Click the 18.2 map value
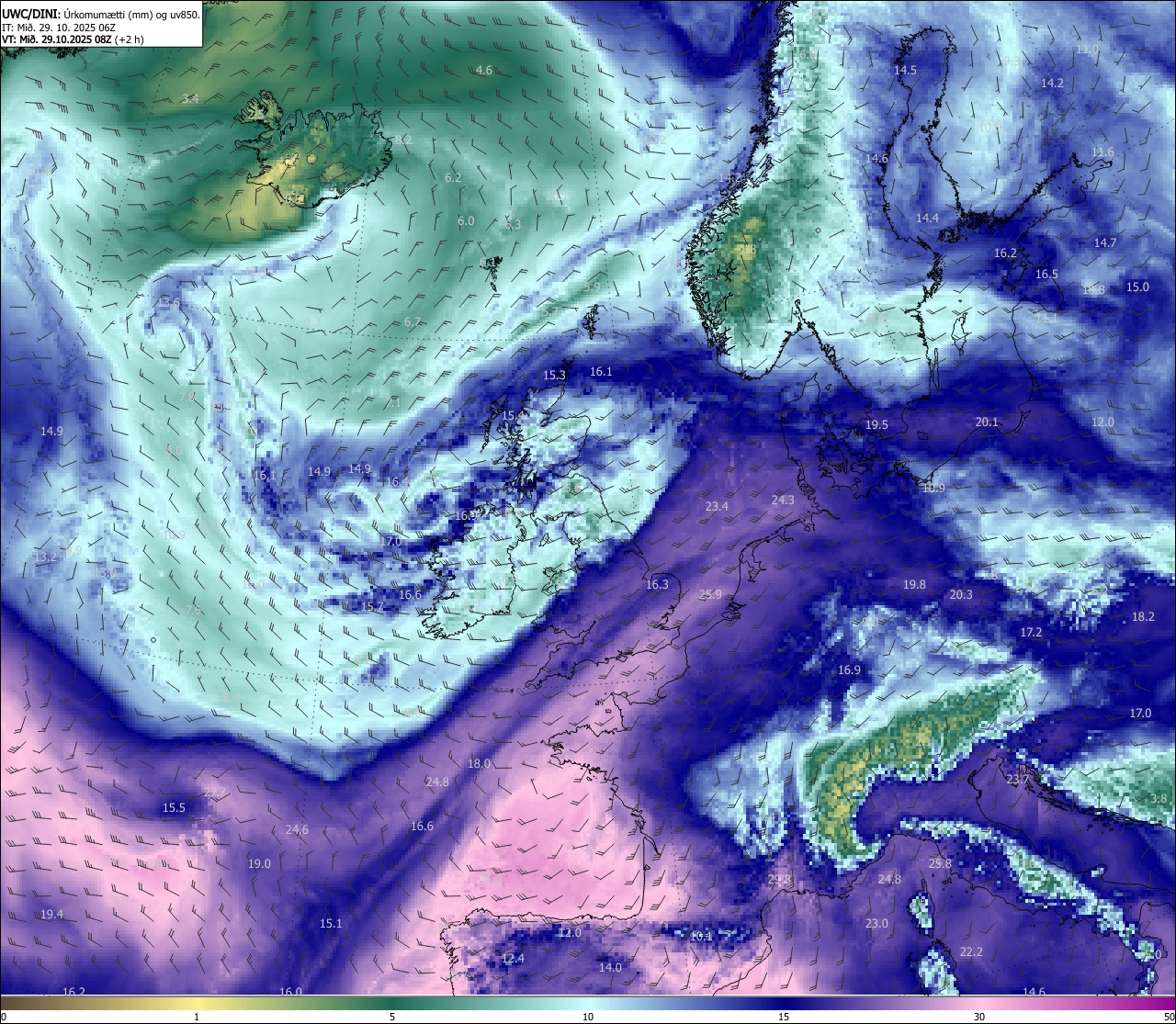 (x=1143, y=617)
